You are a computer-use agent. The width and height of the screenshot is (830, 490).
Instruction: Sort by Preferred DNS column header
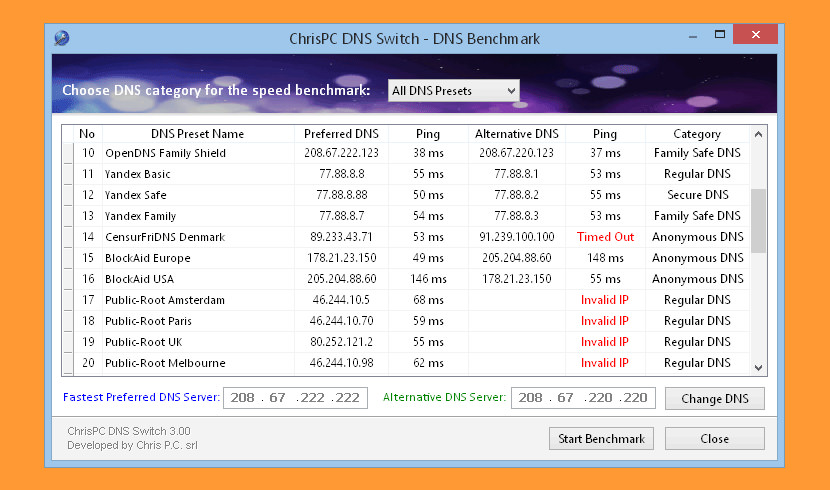coord(341,134)
